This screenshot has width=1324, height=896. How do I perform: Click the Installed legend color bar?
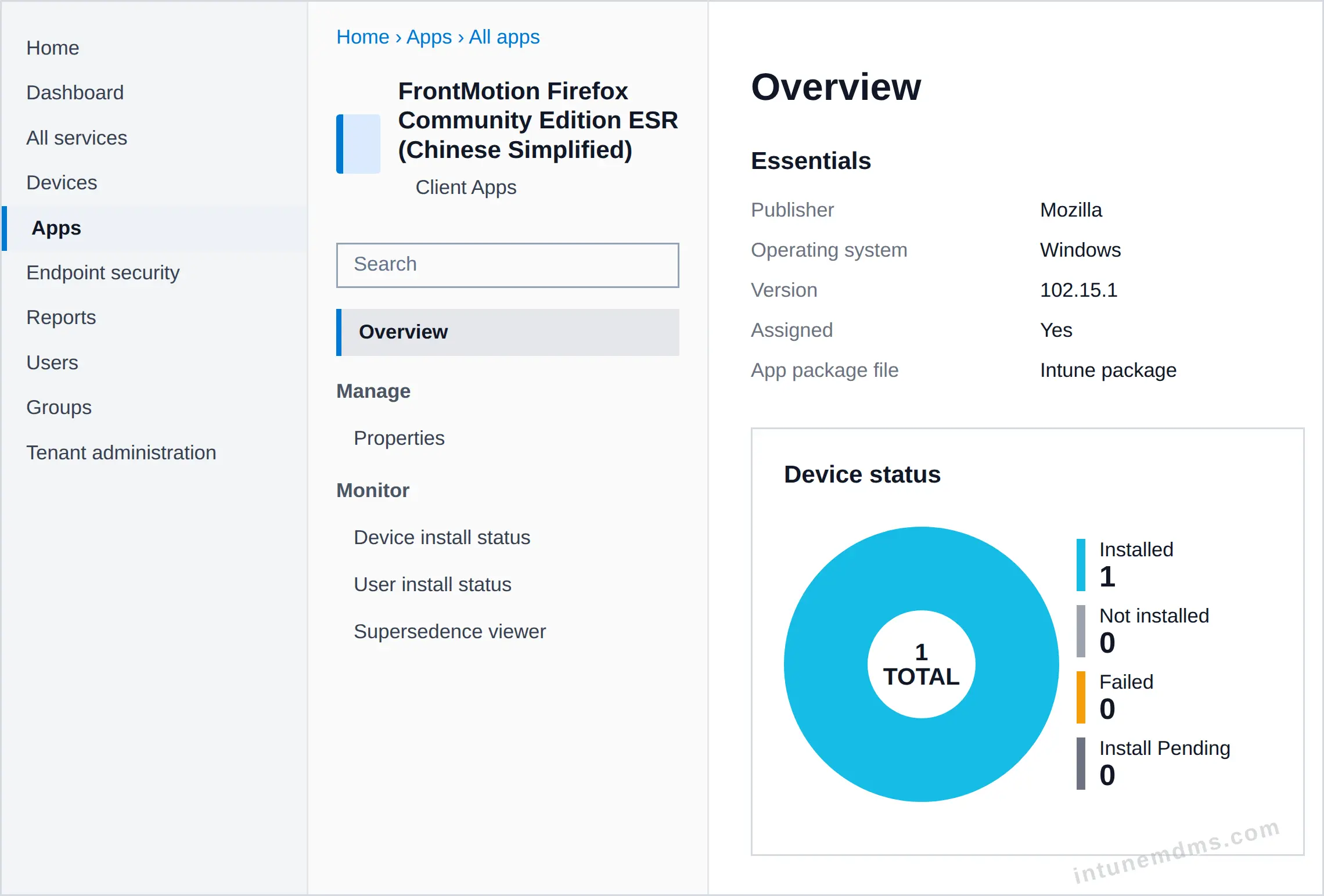tap(1081, 565)
